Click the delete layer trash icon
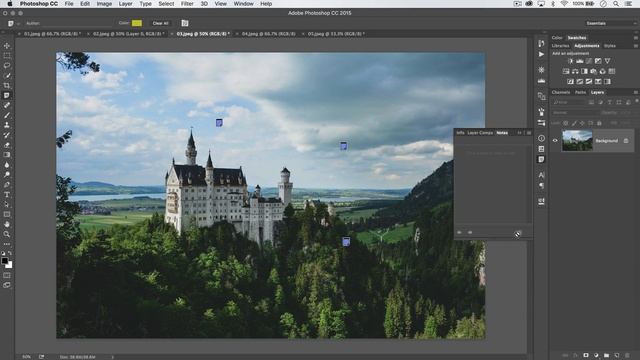Screen dimensions: 640x360 click(x=627, y=356)
